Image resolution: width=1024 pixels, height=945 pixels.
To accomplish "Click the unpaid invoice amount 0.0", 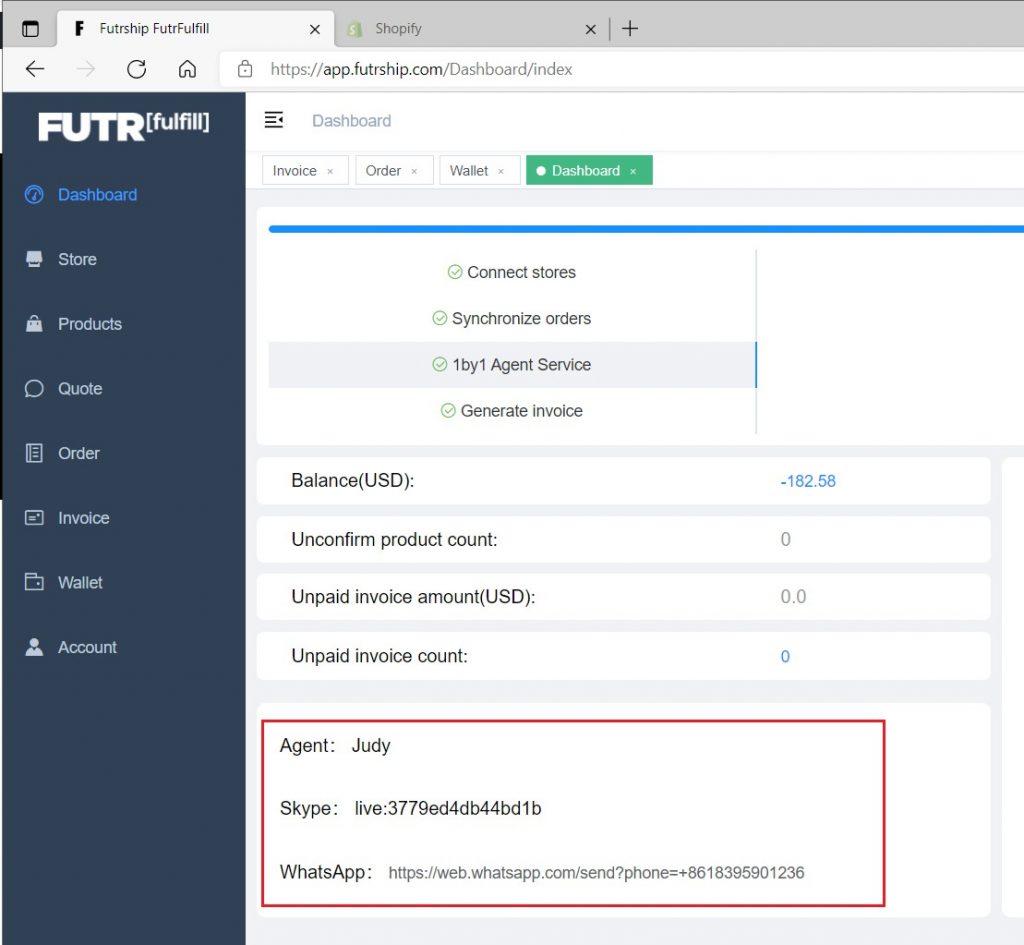I will coord(793,597).
